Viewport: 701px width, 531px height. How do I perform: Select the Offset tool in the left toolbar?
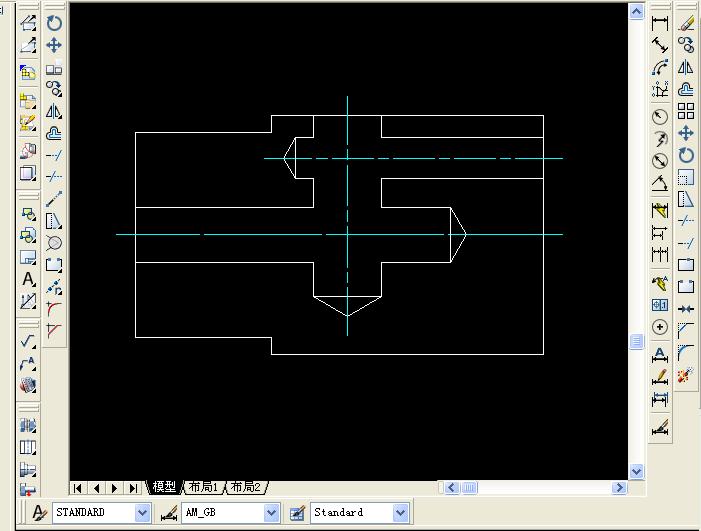54,133
